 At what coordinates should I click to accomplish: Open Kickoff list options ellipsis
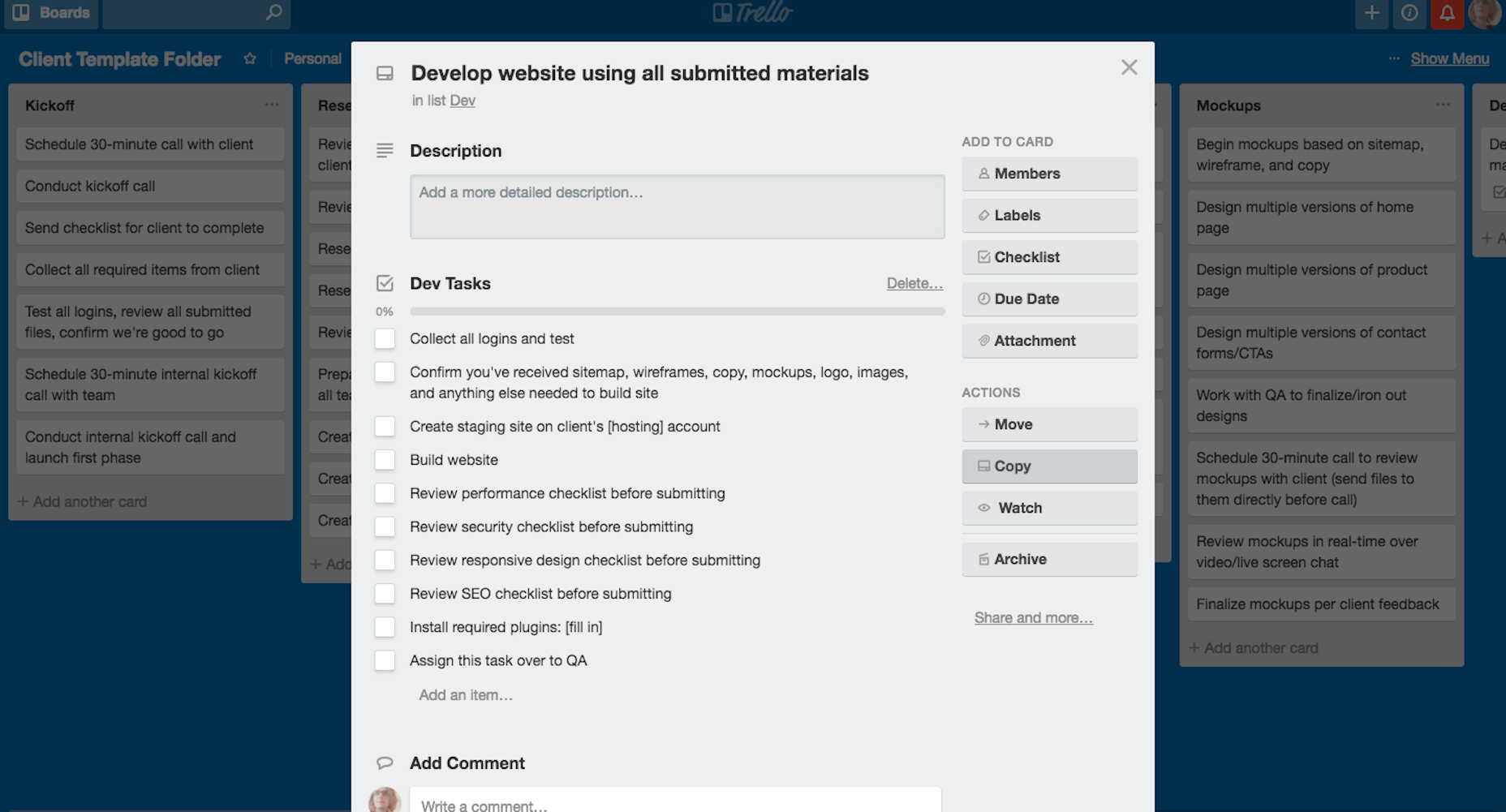coord(272,105)
